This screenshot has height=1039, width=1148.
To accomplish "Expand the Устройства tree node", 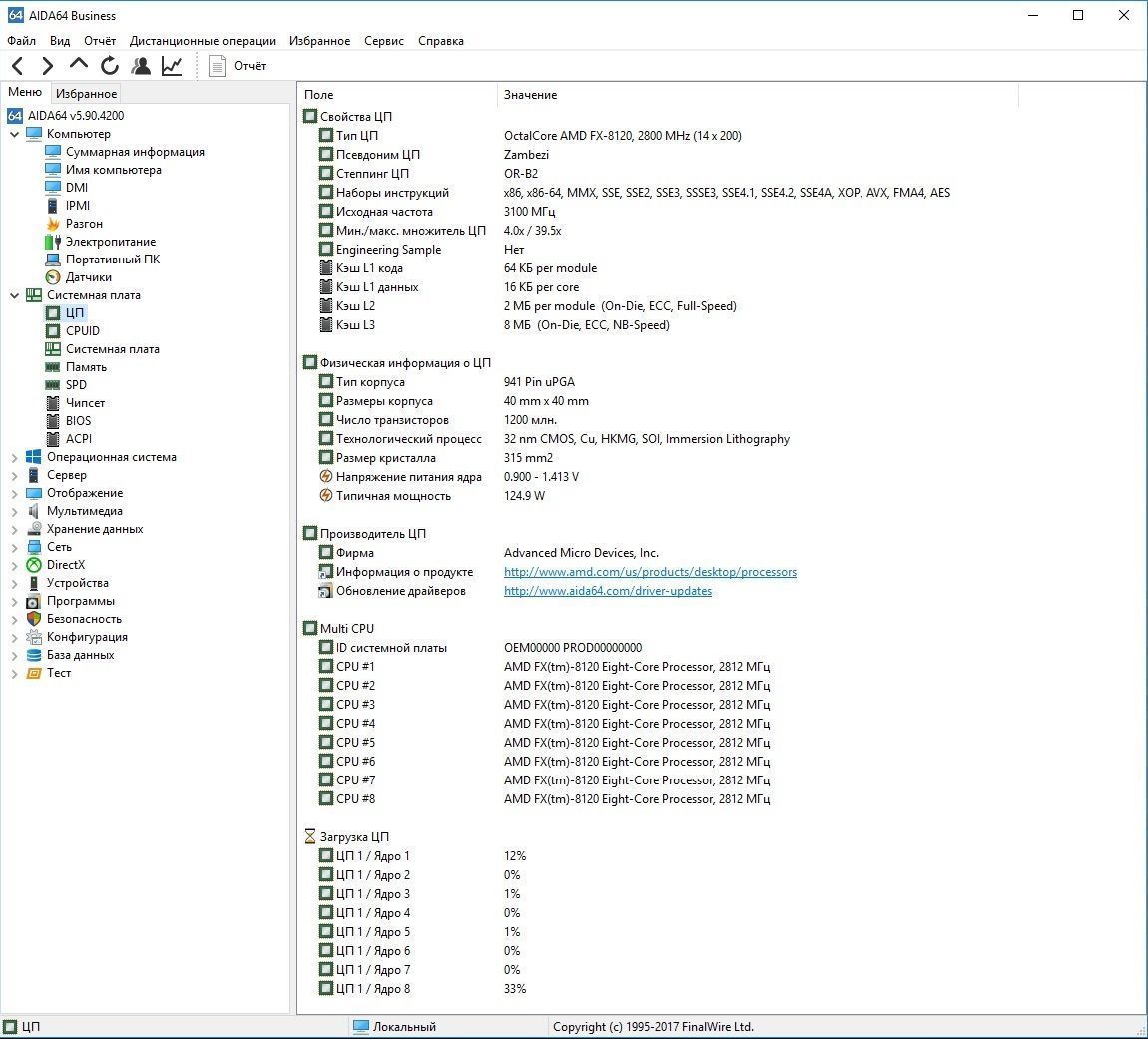I will click(x=15, y=583).
